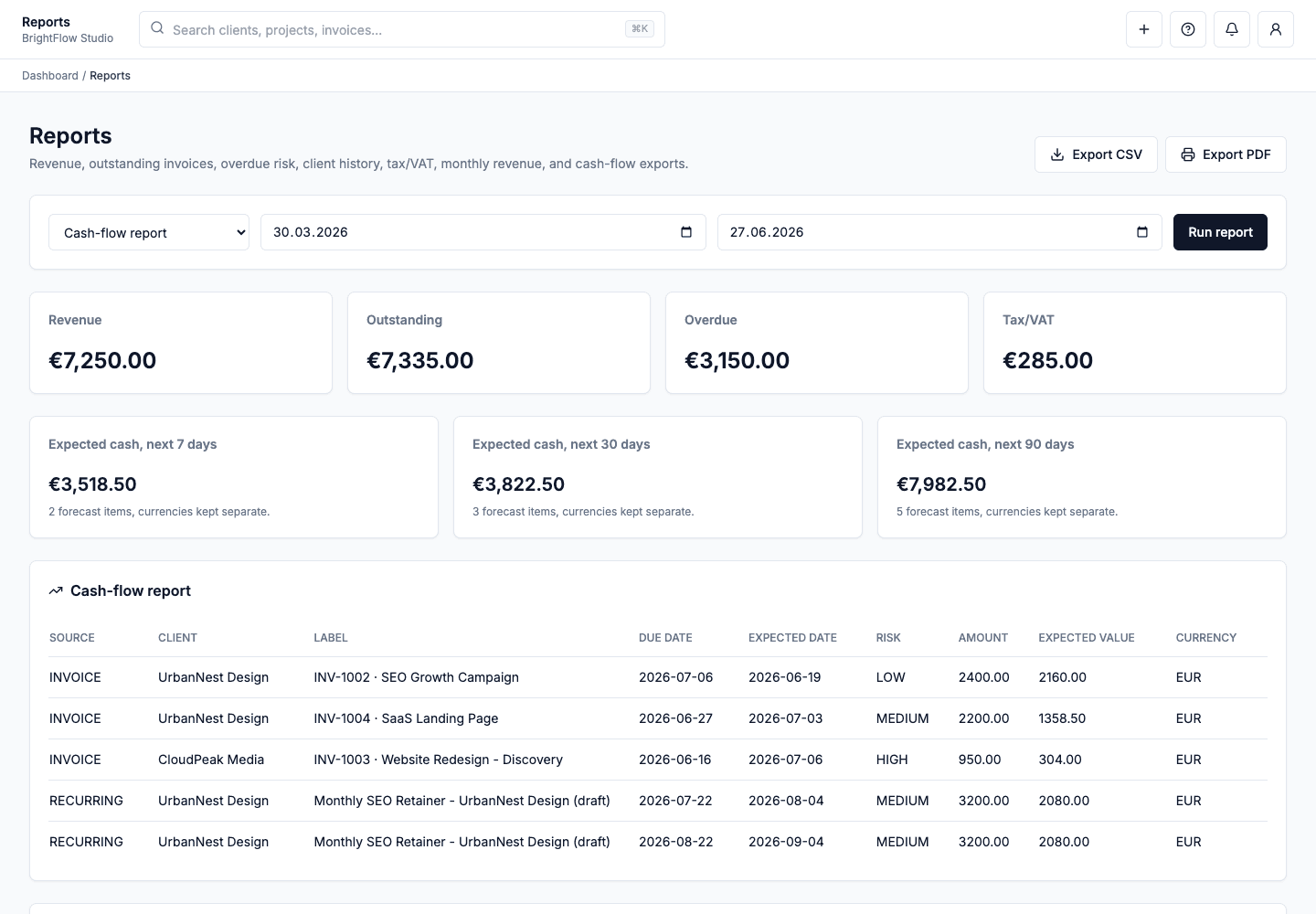
Task: Click the RISK column header
Action: pyautogui.click(x=888, y=638)
